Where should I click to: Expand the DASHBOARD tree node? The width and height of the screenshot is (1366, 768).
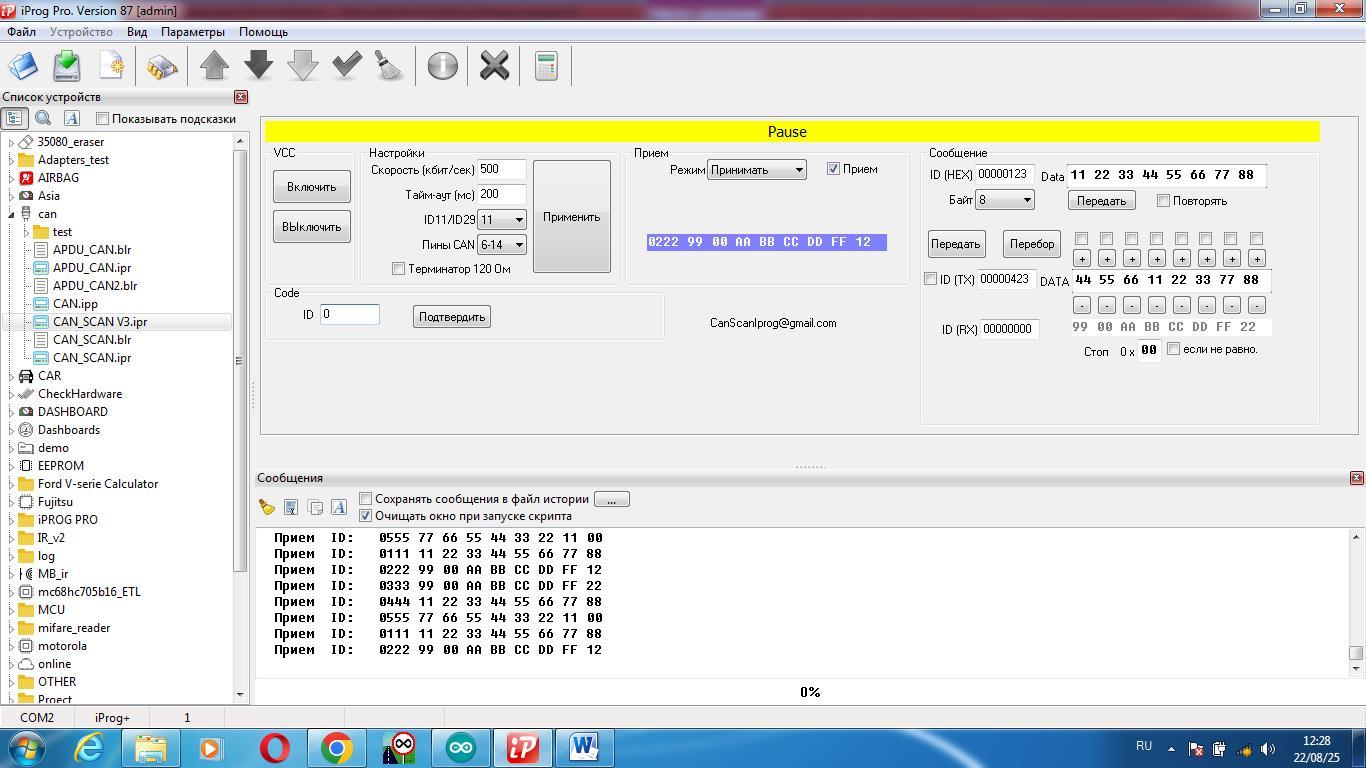coord(11,412)
